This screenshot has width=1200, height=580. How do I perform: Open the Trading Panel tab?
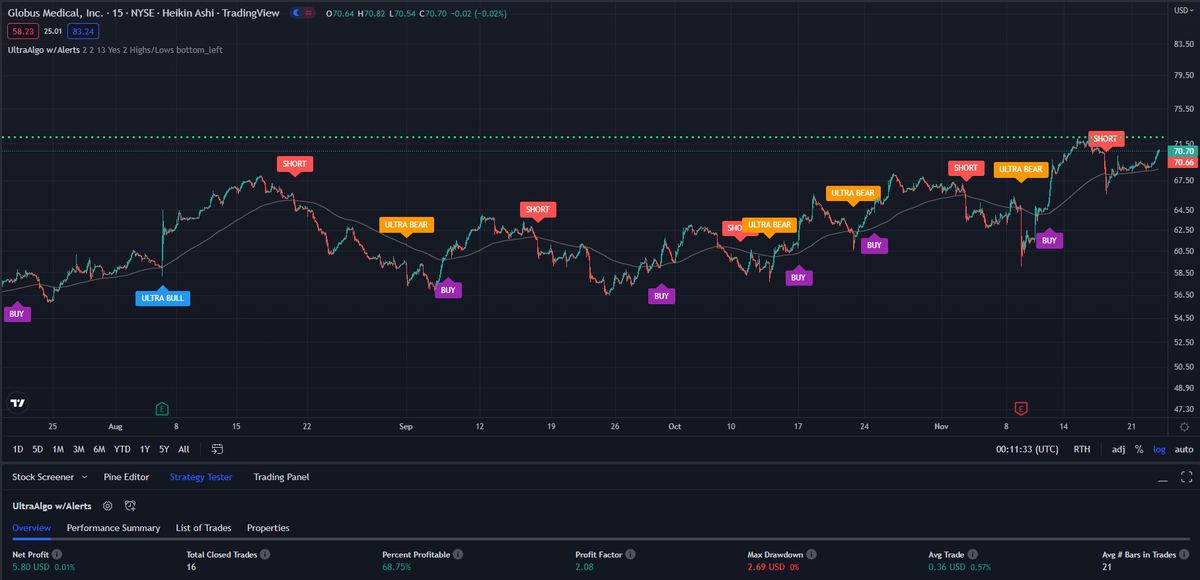[x=281, y=477]
